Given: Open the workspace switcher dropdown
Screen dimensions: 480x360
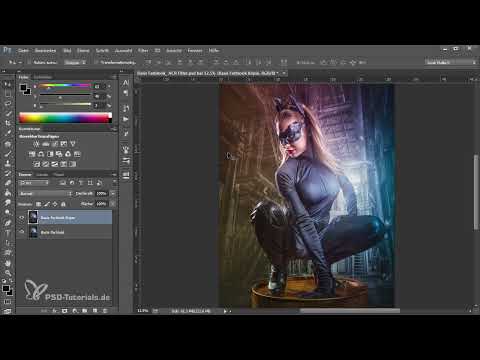Looking at the screenshot, I should (451, 62).
